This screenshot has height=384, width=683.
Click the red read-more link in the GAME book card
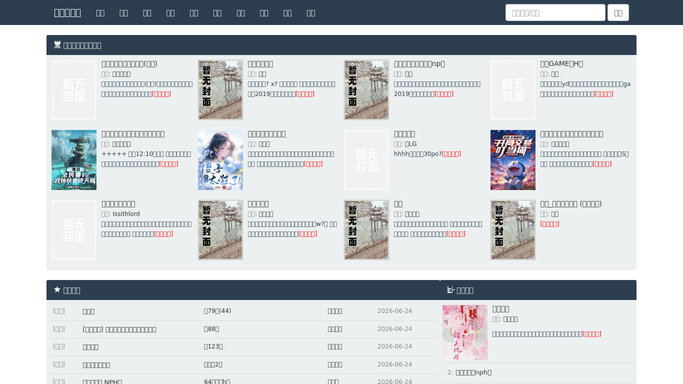click(604, 94)
